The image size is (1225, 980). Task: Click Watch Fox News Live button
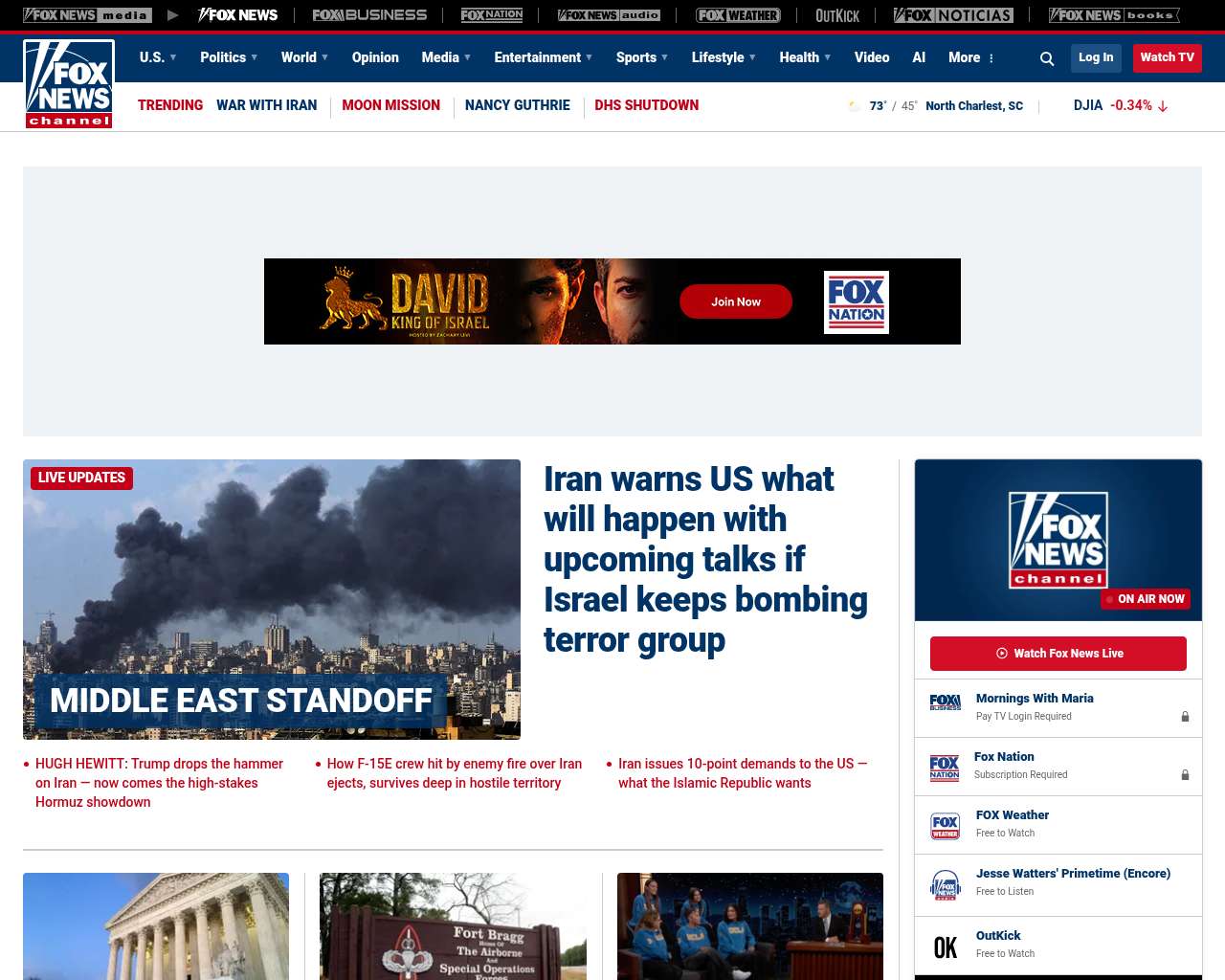point(1058,654)
